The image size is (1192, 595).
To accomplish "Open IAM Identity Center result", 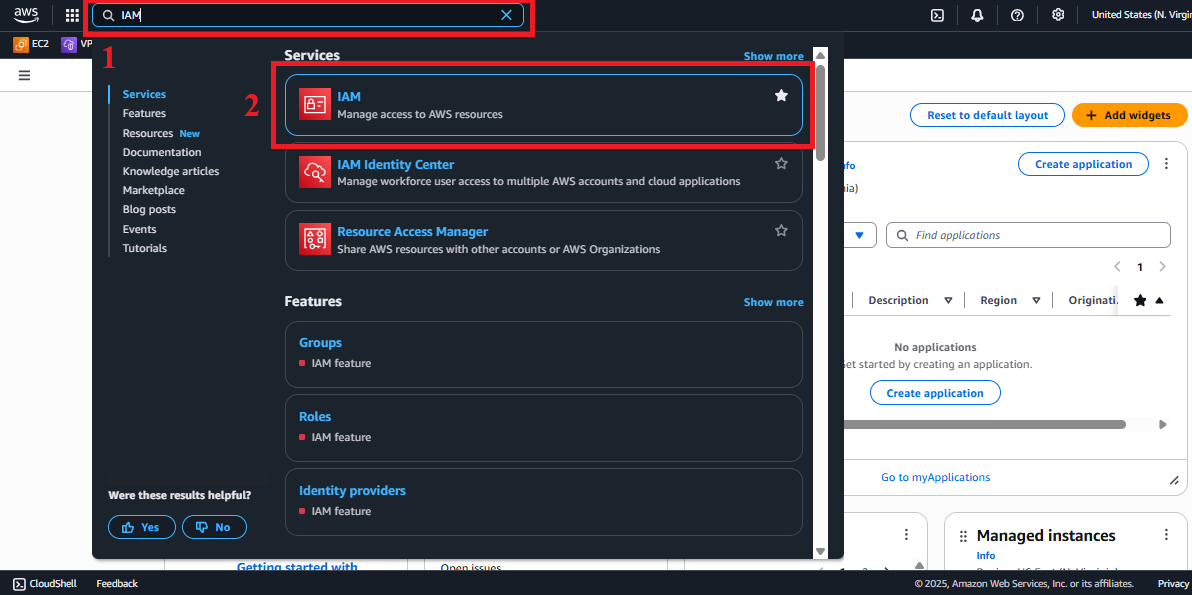I will coord(544,172).
